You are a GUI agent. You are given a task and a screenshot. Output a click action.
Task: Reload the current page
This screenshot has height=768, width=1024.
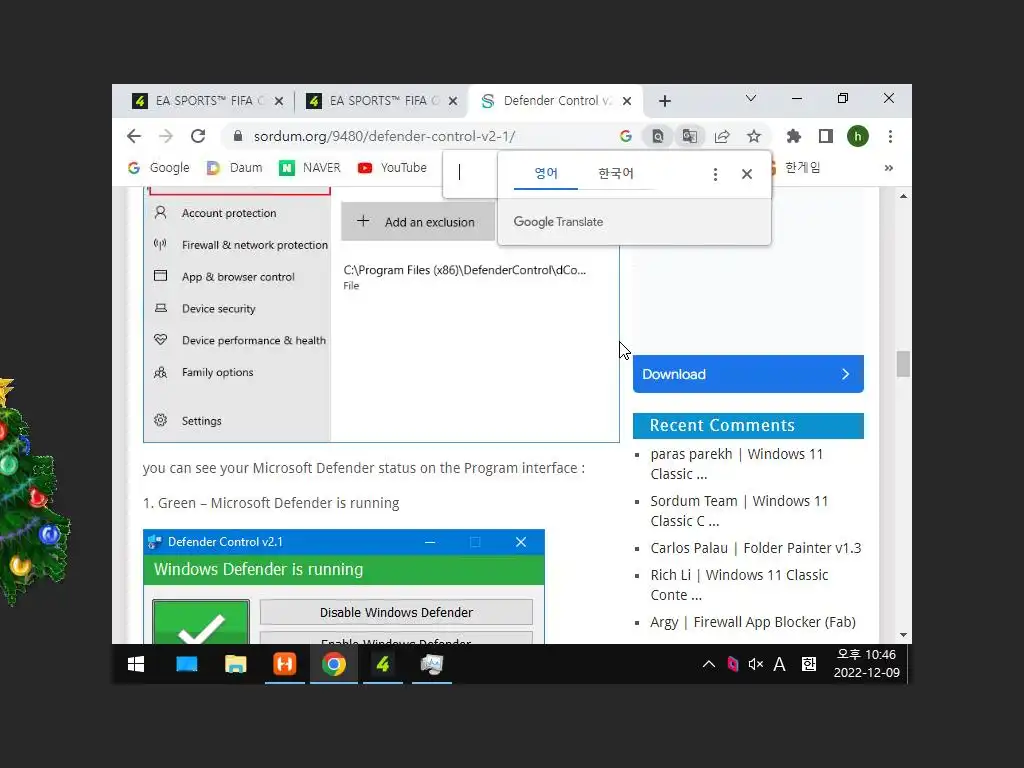click(x=198, y=136)
